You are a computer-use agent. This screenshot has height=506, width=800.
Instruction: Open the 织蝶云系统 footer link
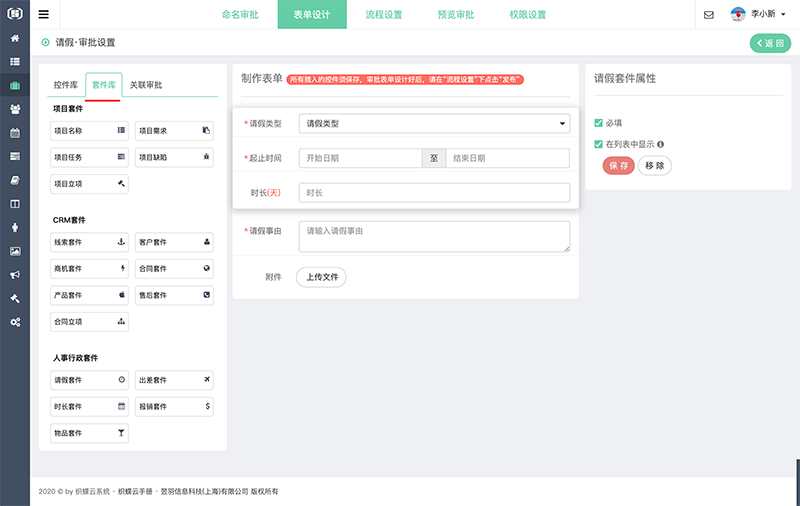pos(92,491)
